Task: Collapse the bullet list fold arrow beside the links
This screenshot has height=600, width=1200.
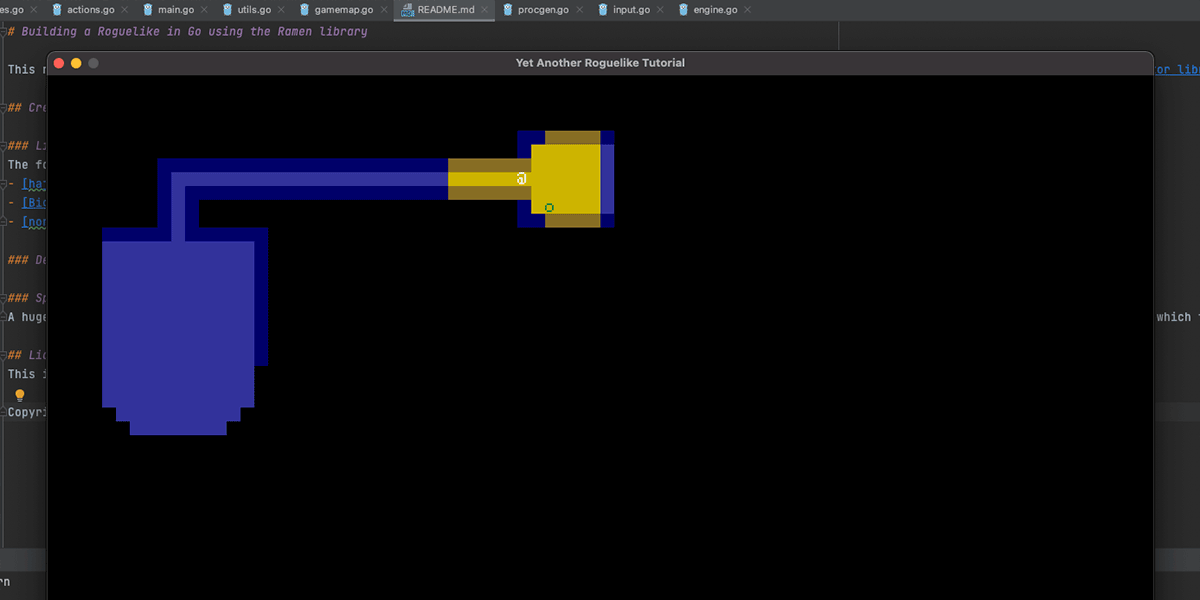Action: point(4,183)
